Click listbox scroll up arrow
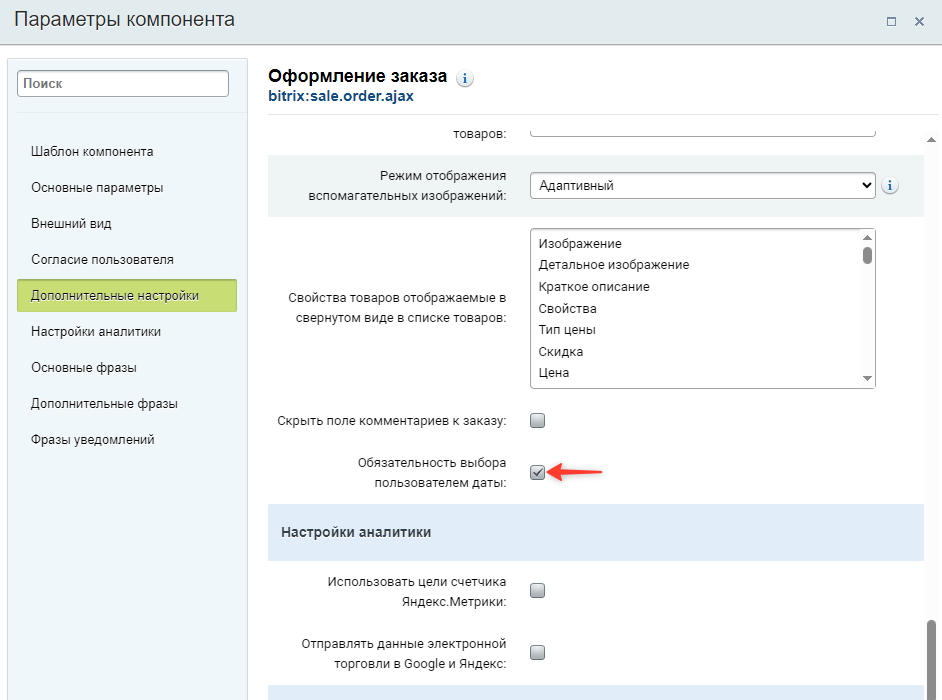 click(868, 238)
